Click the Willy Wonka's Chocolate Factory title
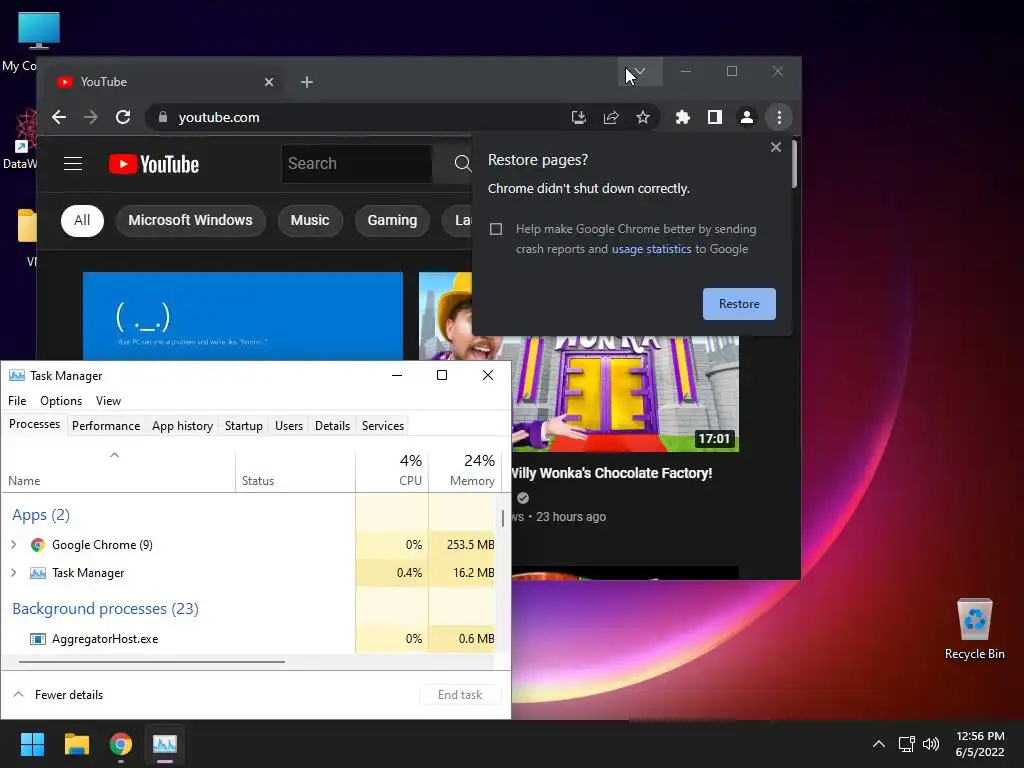The image size is (1024, 768). [x=611, y=473]
